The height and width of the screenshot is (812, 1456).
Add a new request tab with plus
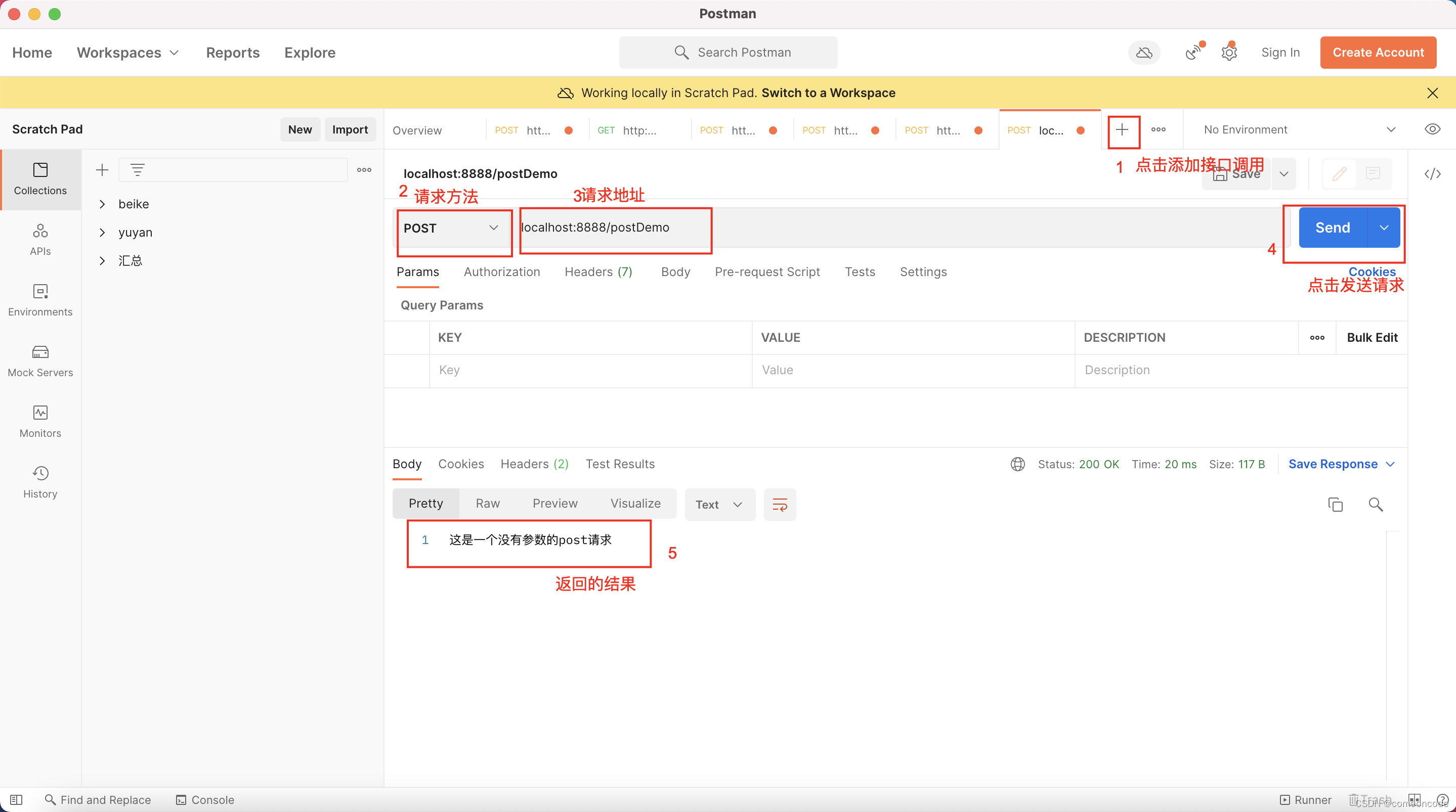[x=1122, y=130]
